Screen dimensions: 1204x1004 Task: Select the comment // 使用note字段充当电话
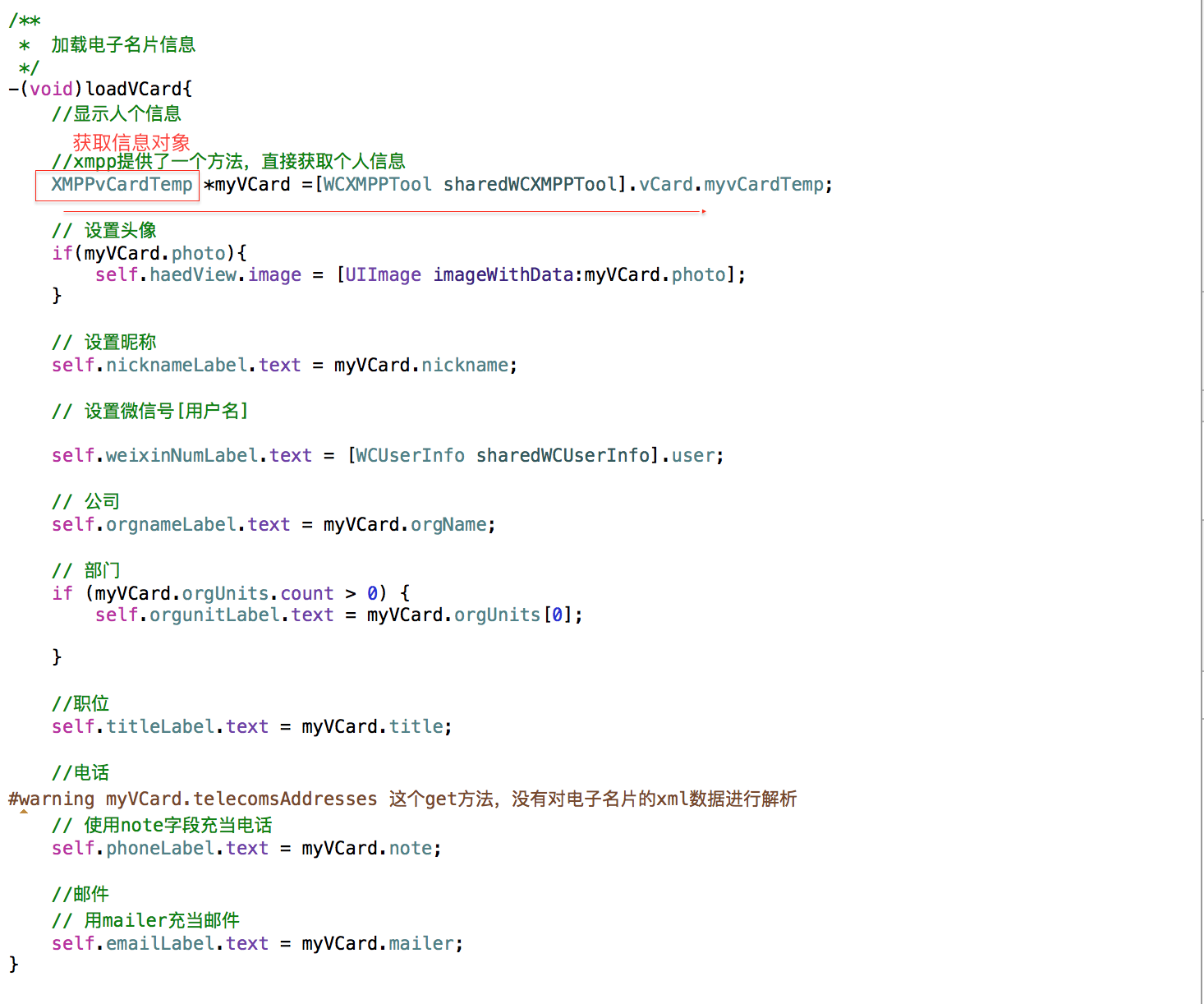point(162,825)
